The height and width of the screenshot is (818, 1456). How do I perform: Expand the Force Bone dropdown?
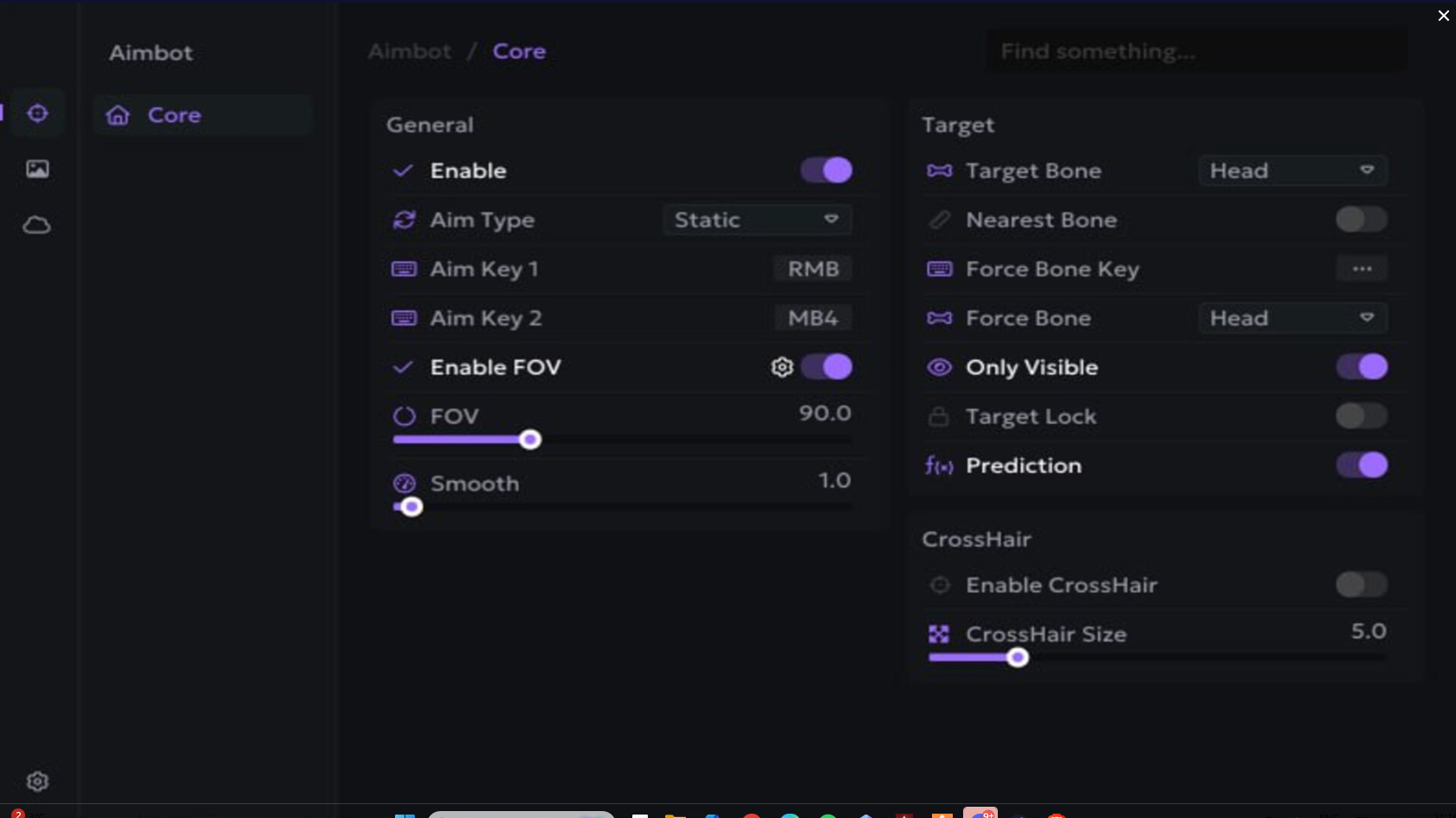point(1291,318)
